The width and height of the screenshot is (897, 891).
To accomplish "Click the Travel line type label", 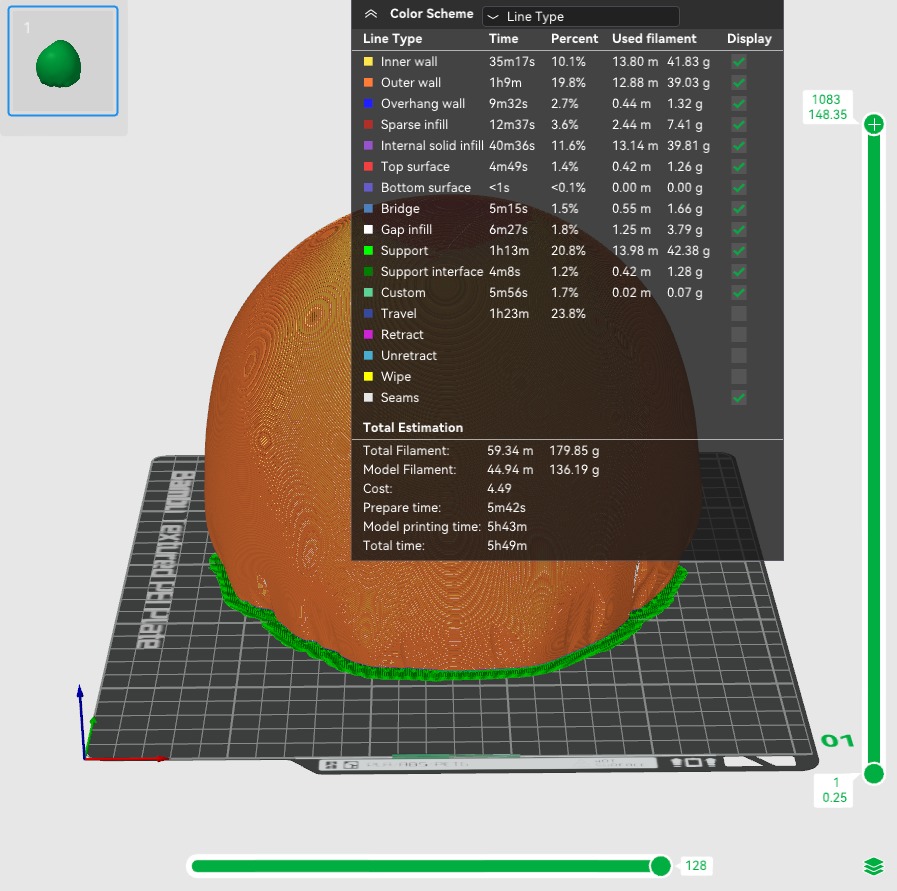I will point(398,313).
